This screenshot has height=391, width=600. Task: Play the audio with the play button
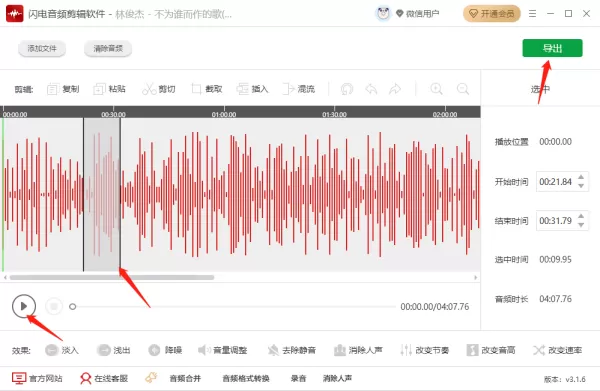[24, 306]
